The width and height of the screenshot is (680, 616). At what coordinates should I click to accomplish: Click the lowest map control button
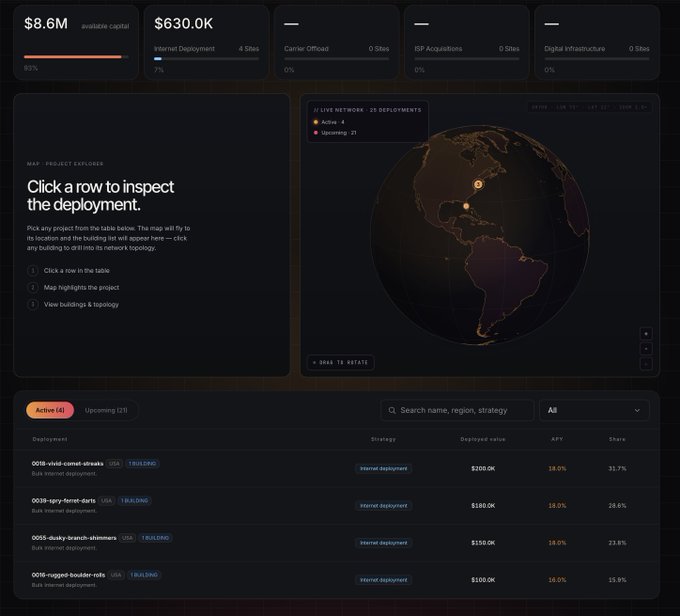(x=646, y=364)
